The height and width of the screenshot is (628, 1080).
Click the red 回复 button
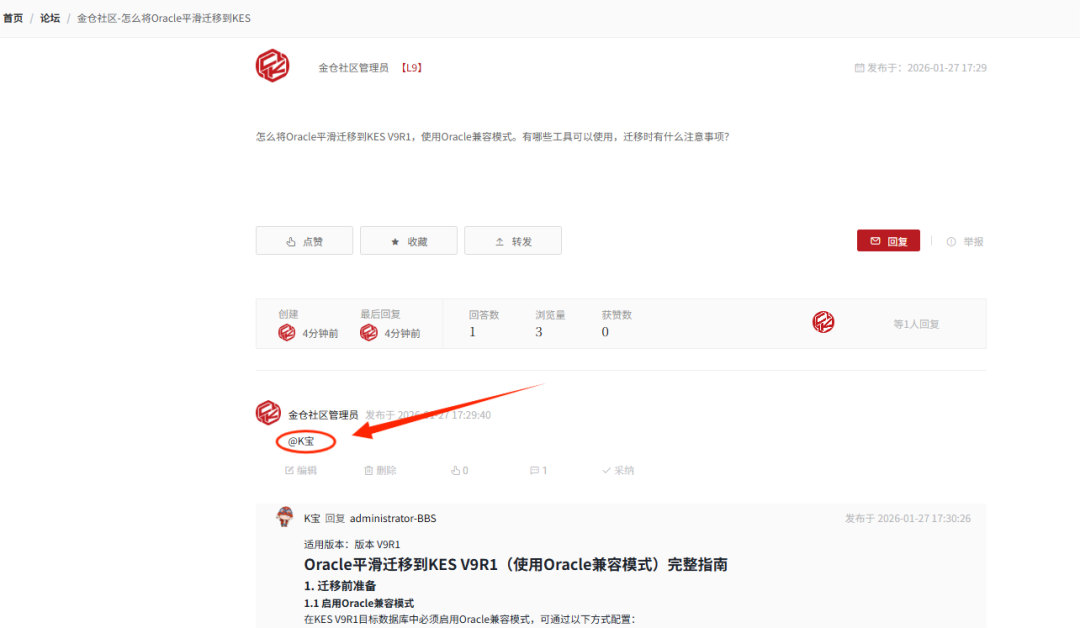tap(889, 241)
